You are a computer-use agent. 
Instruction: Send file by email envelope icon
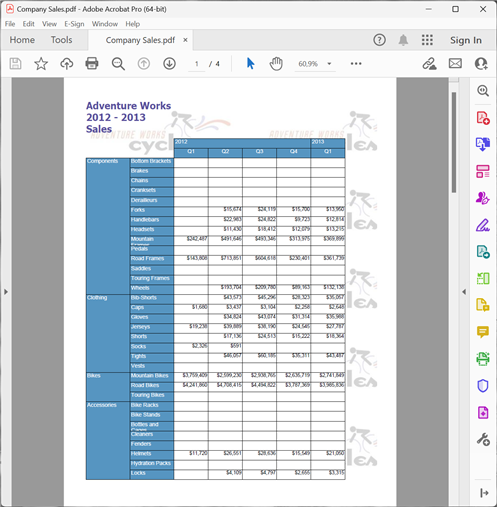click(455, 64)
